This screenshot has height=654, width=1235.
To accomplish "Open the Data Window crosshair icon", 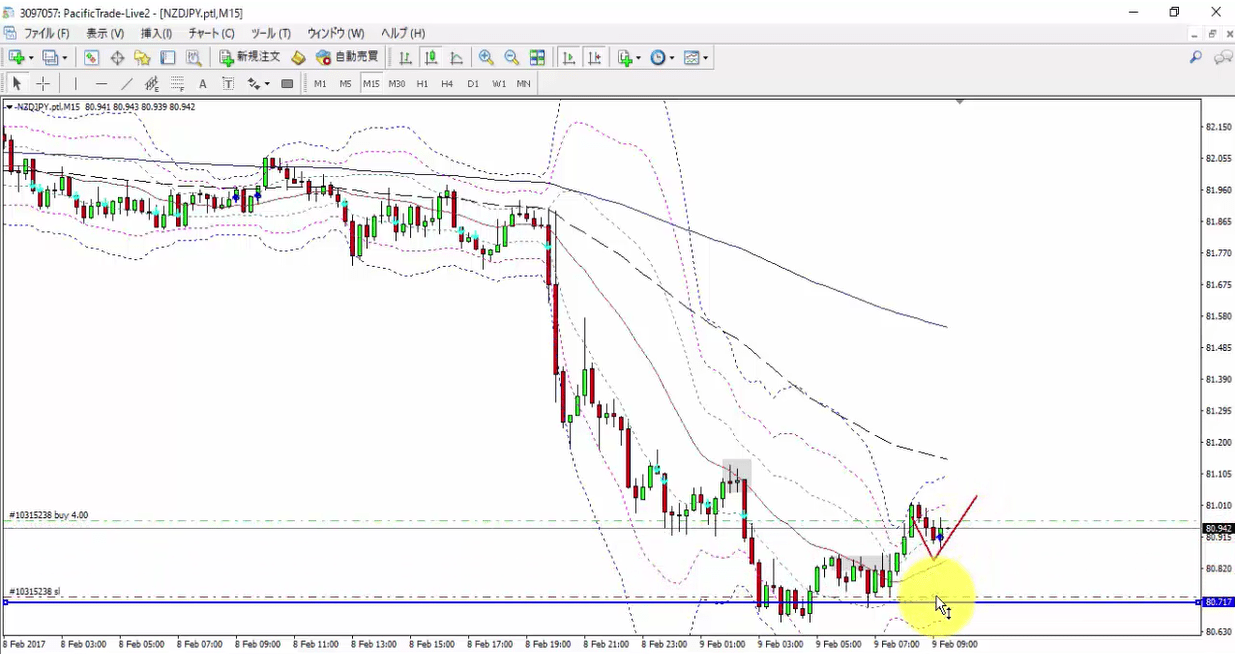I will [117, 58].
